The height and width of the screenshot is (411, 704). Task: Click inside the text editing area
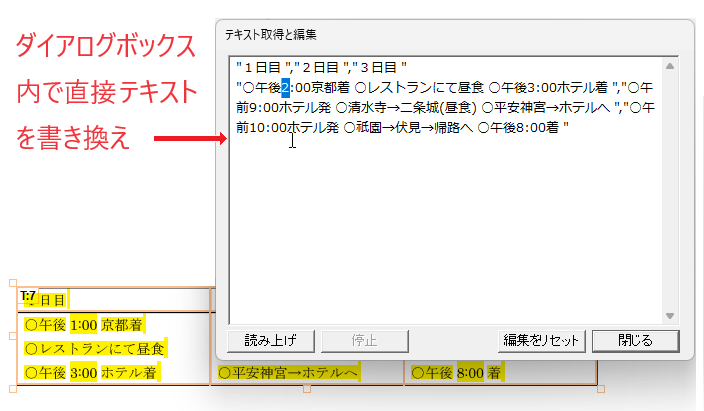(445, 190)
